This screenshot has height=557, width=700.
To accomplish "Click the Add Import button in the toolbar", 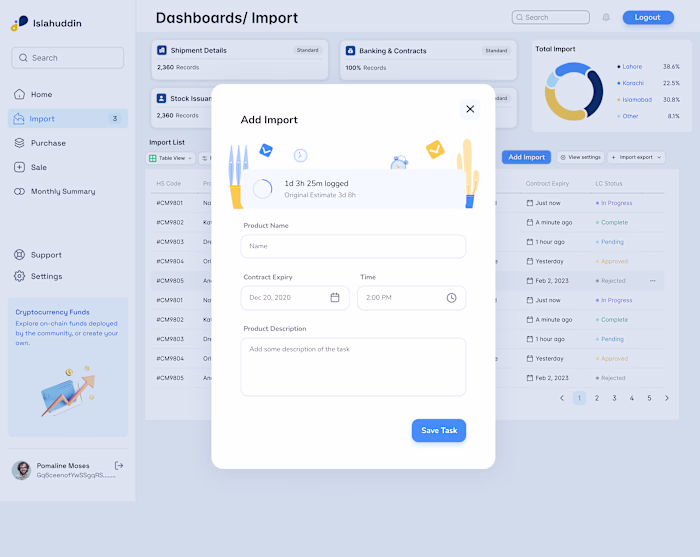I will (526, 157).
